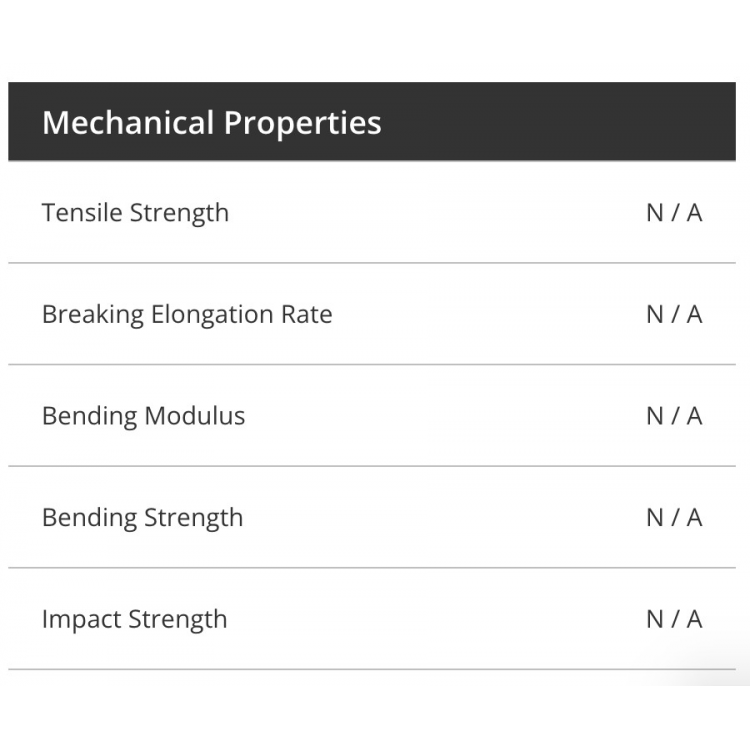Select the Bending Modulus label
This screenshot has width=750, height=750.
point(143,416)
